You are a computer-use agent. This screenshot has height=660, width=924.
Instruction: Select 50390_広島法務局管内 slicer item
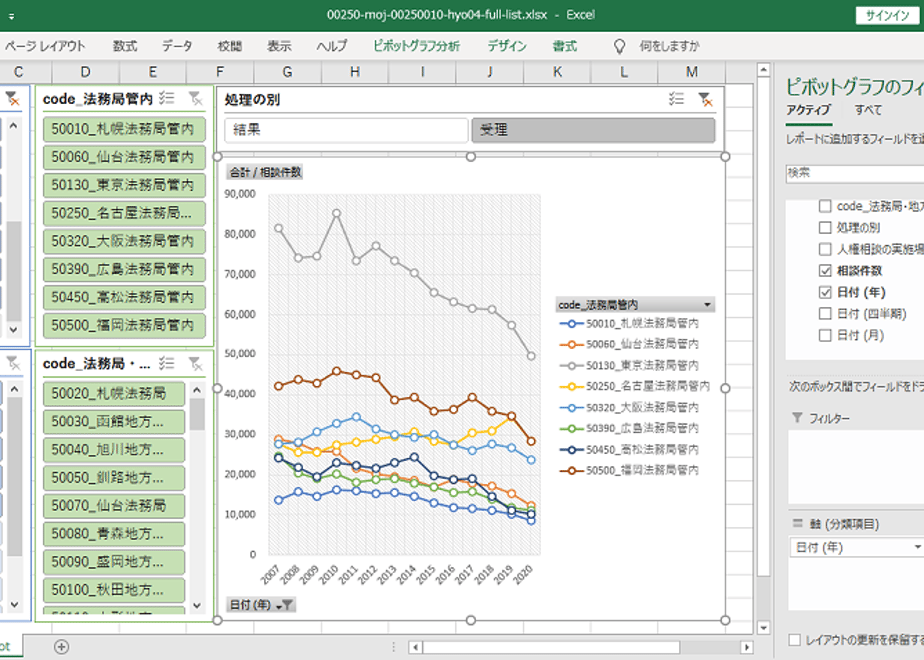pyautogui.click(x=124, y=269)
